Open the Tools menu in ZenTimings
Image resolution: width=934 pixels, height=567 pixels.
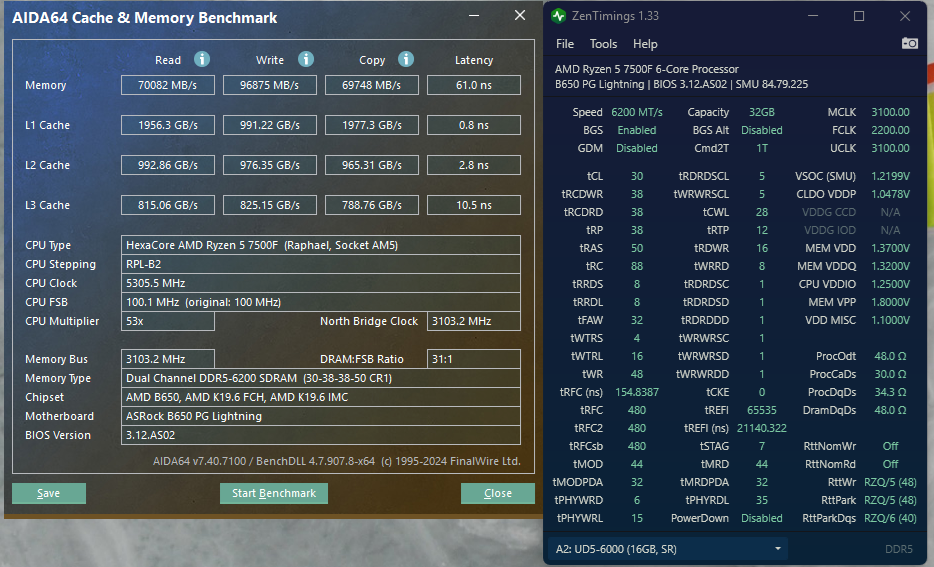[603, 44]
